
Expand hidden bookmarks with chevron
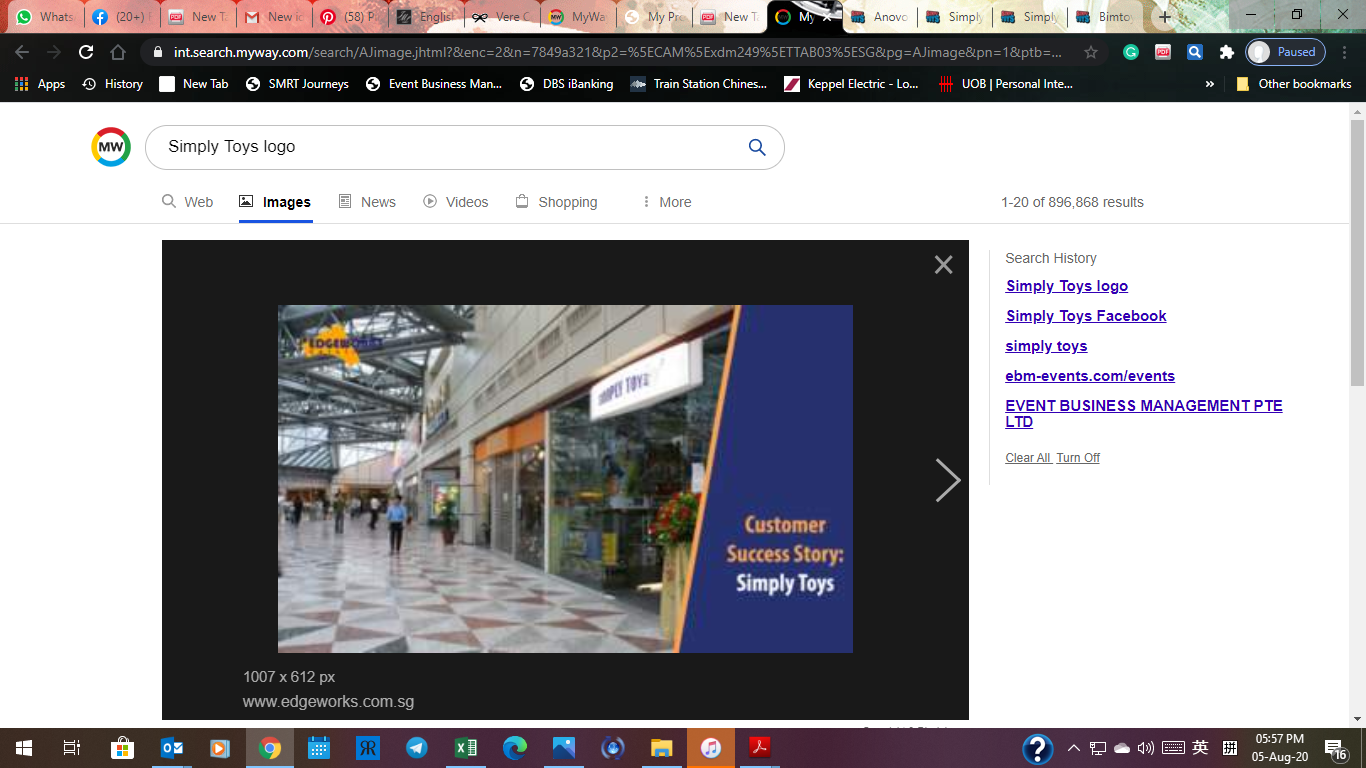coord(1210,84)
